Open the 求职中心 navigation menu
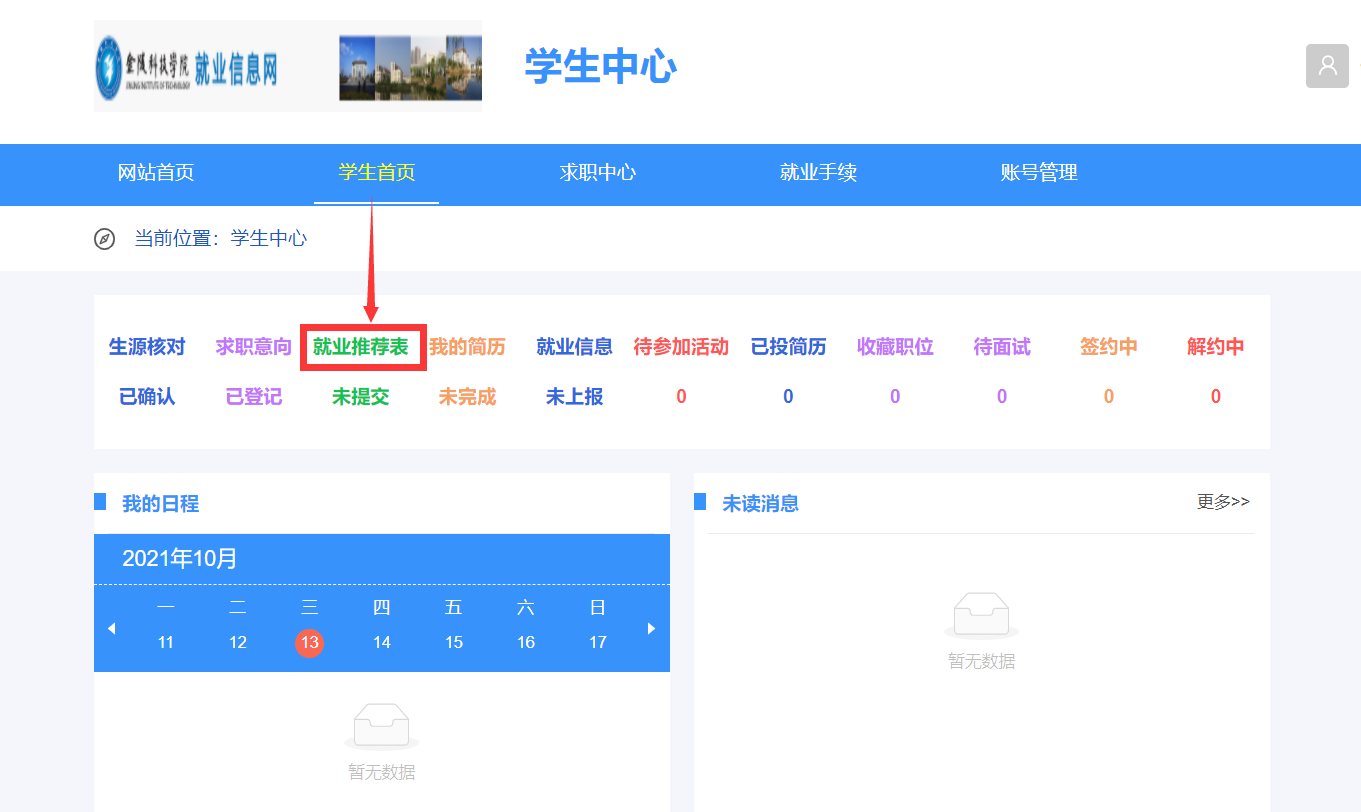 pos(598,173)
